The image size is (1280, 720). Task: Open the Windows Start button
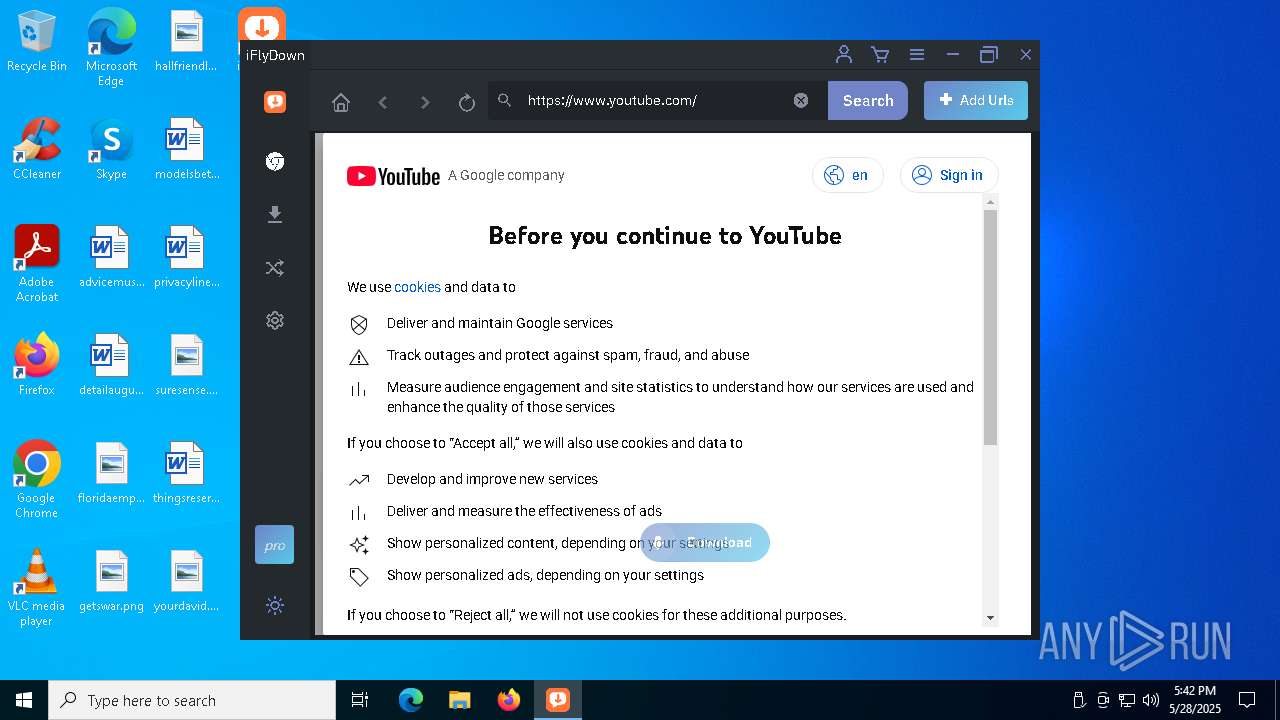pyautogui.click(x=24, y=700)
